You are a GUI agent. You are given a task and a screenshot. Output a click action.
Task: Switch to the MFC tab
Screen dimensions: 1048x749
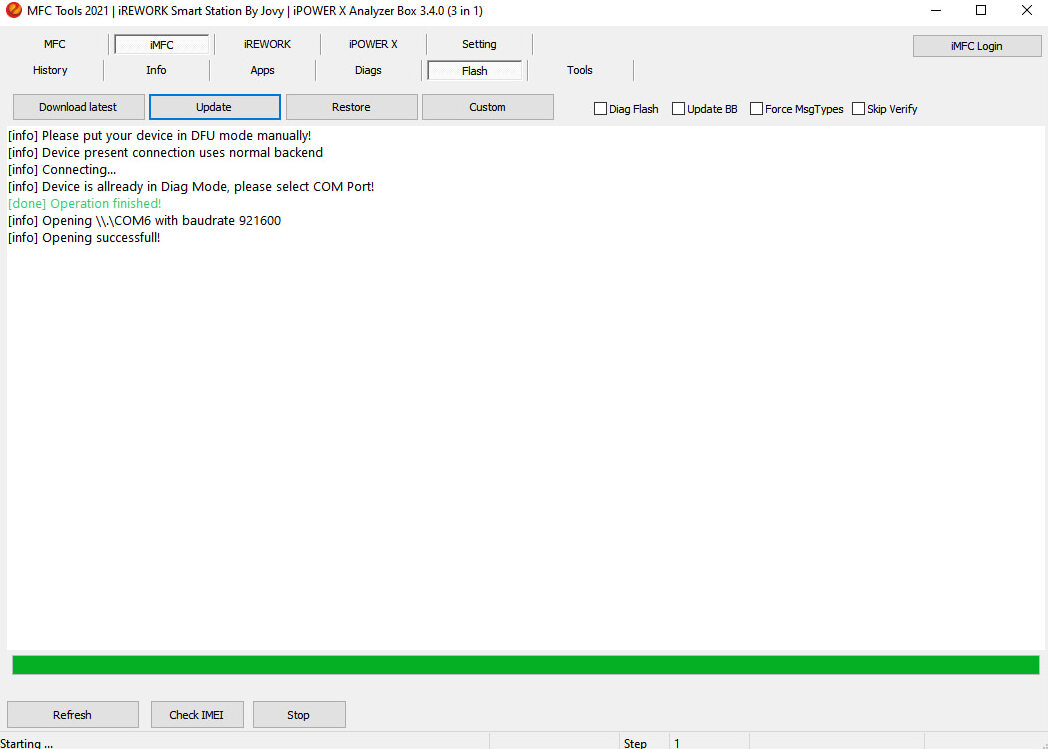pyautogui.click(x=55, y=44)
